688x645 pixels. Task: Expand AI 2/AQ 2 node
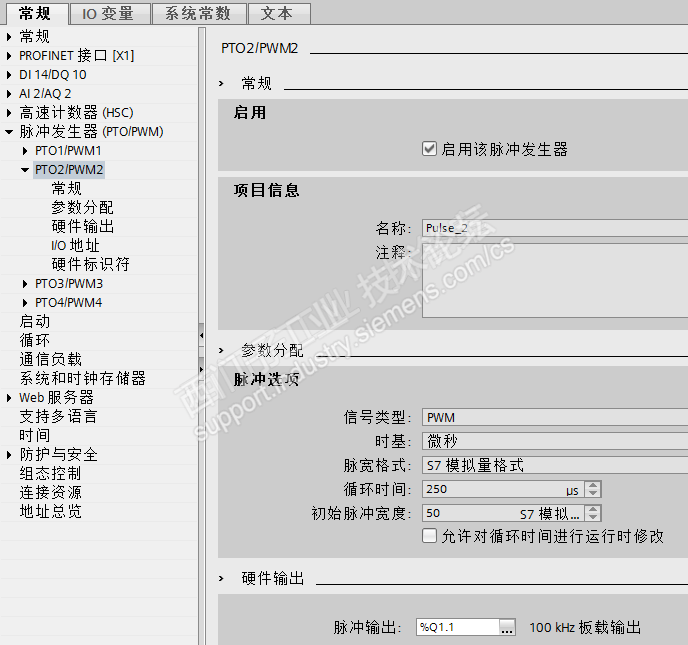(x=9, y=93)
